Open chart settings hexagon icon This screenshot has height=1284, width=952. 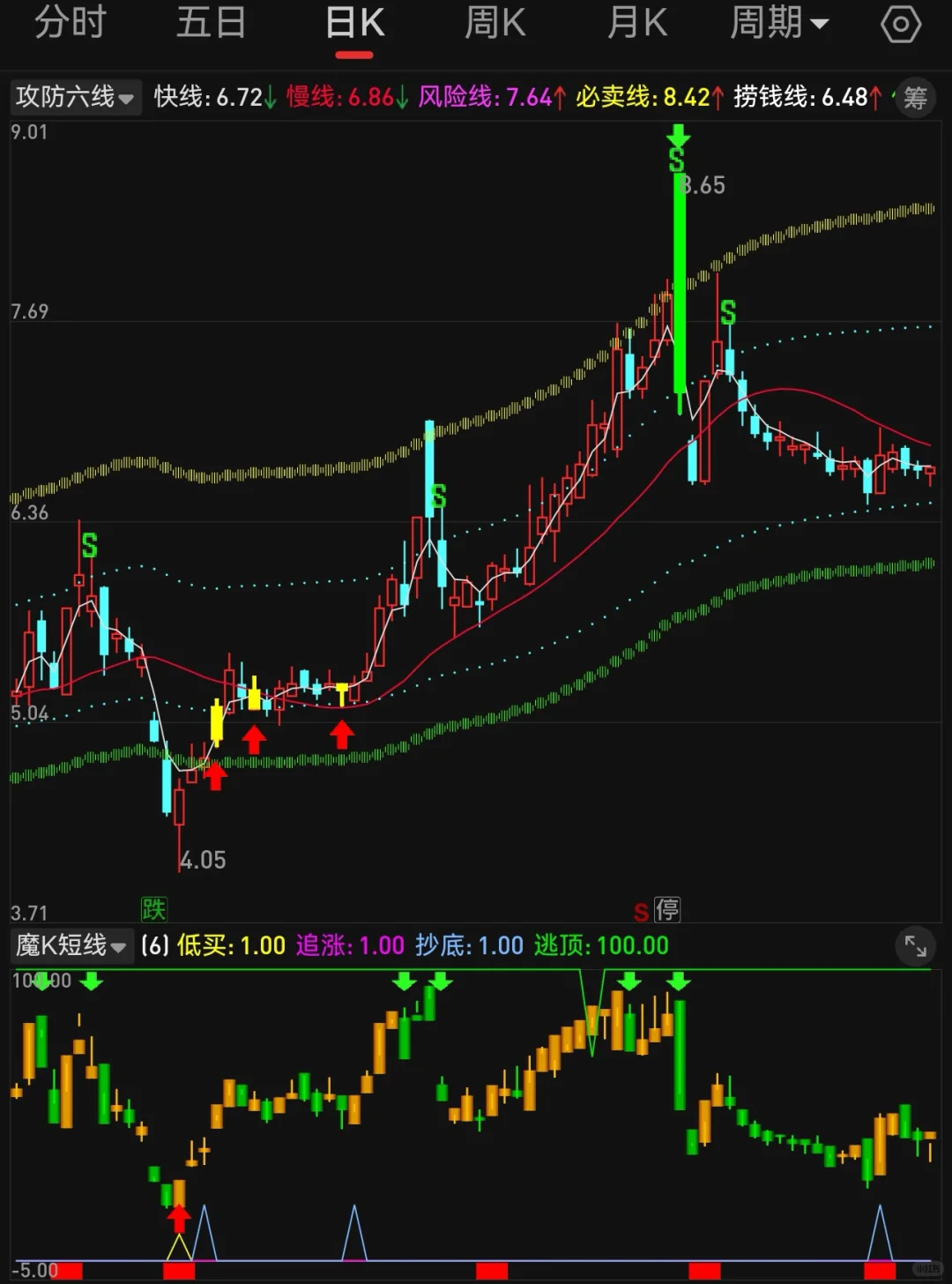(x=901, y=24)
